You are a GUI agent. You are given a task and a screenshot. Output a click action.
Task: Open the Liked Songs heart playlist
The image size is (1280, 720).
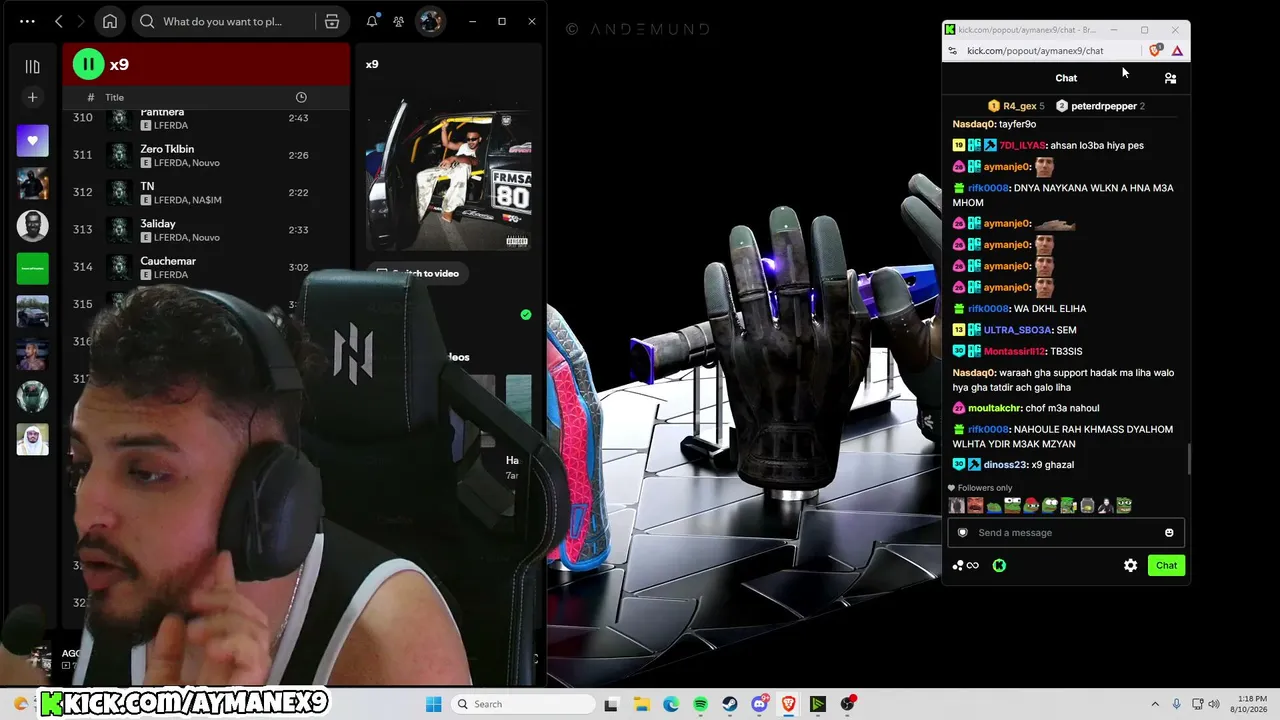[32, 141]
